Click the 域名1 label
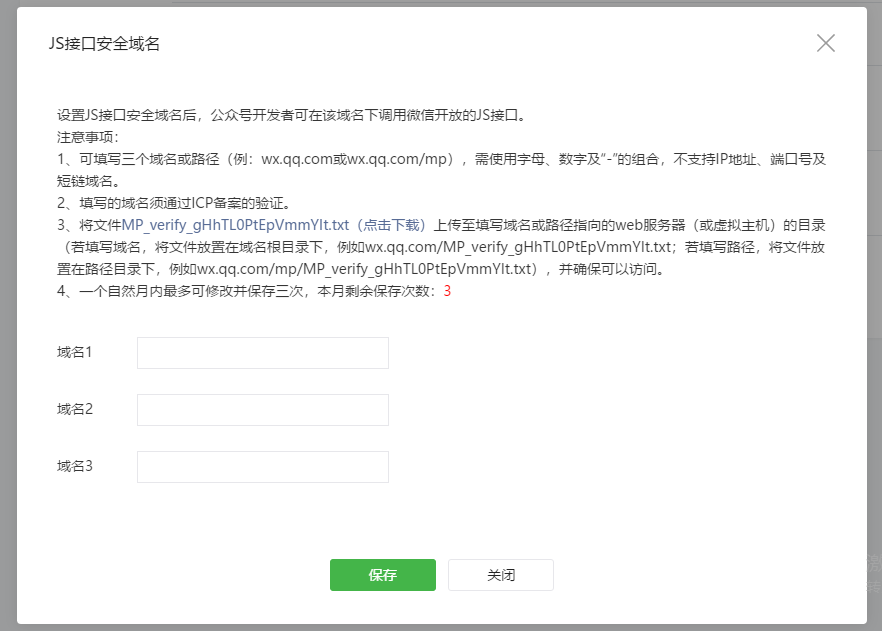This screenshot has width=882, height=631. click(x=74, y=353)
